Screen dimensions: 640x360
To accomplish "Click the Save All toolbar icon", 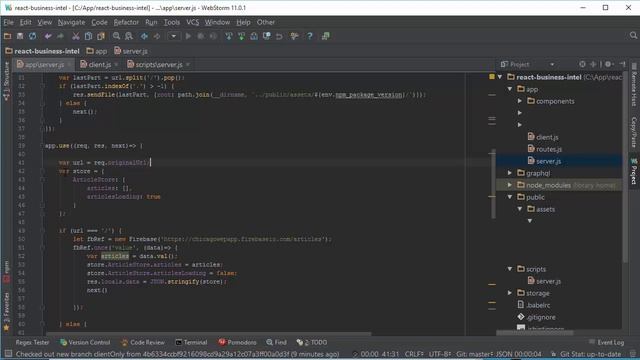I will [20, 36].
